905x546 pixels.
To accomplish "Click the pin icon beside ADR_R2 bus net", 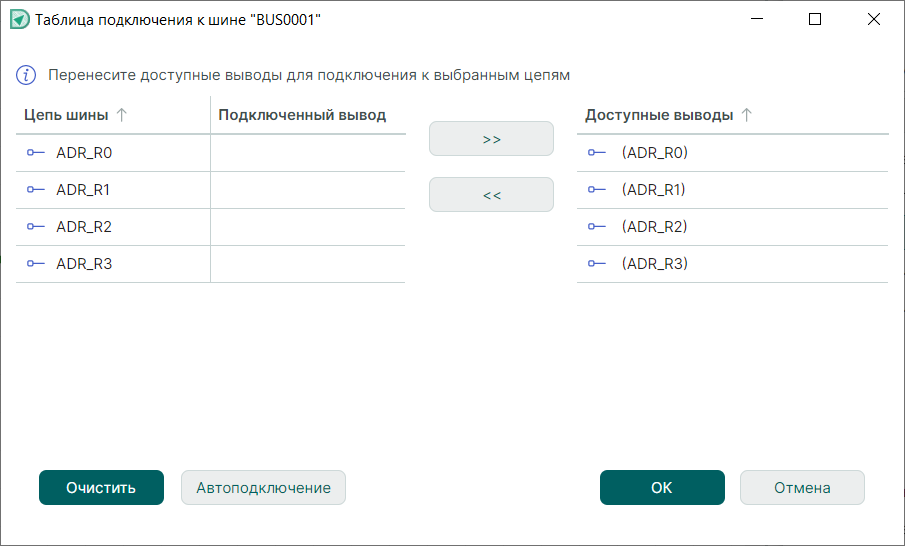I will point(35,227).
